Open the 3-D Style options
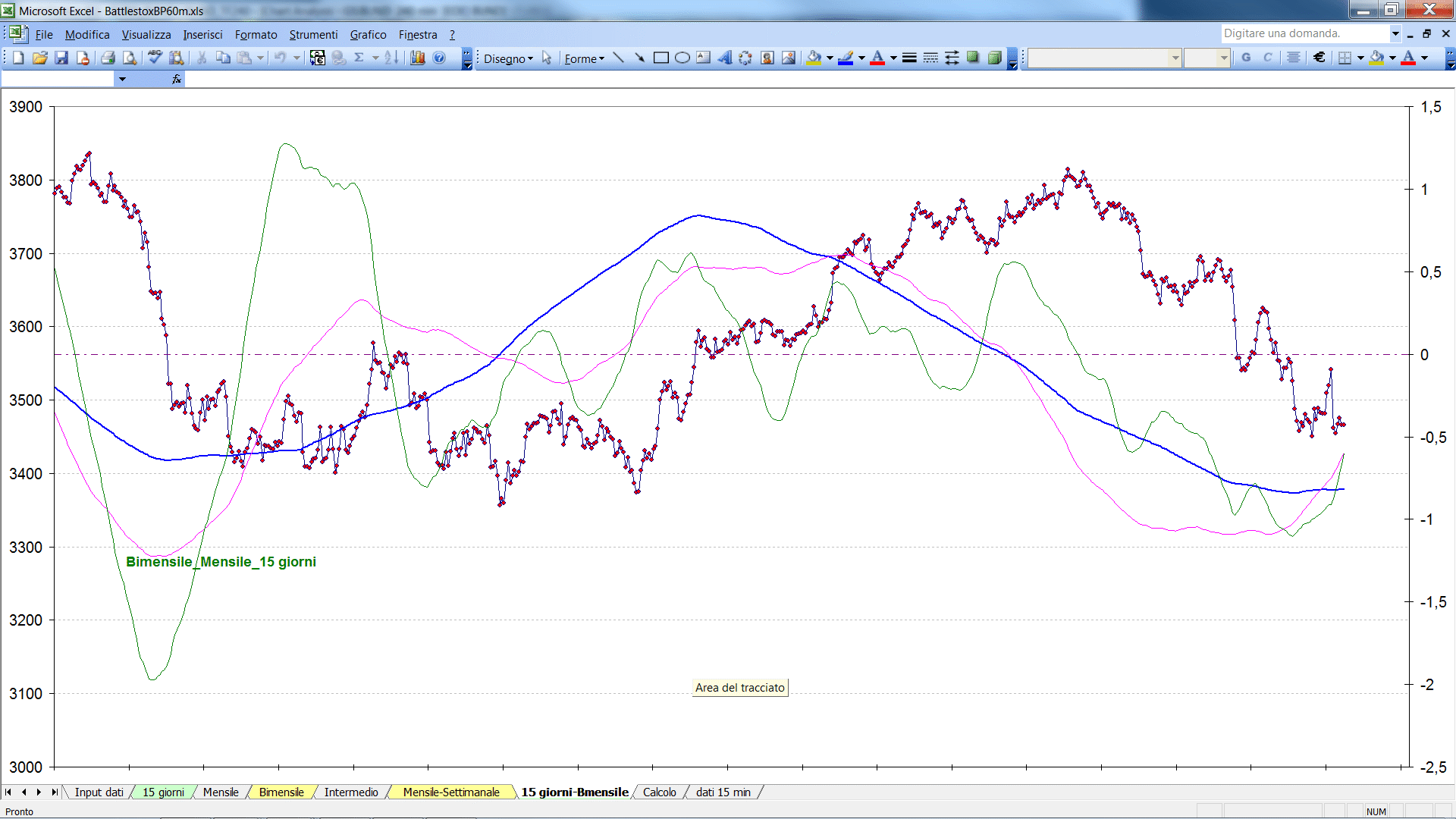This screenshot has width=1456, height=819. (994, 58)
